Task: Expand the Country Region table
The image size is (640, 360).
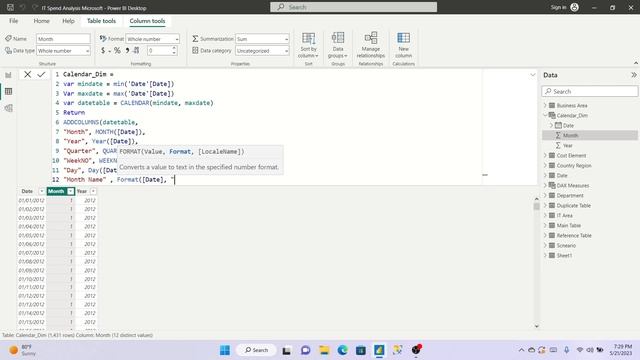Action: click(x=545, y=165)
